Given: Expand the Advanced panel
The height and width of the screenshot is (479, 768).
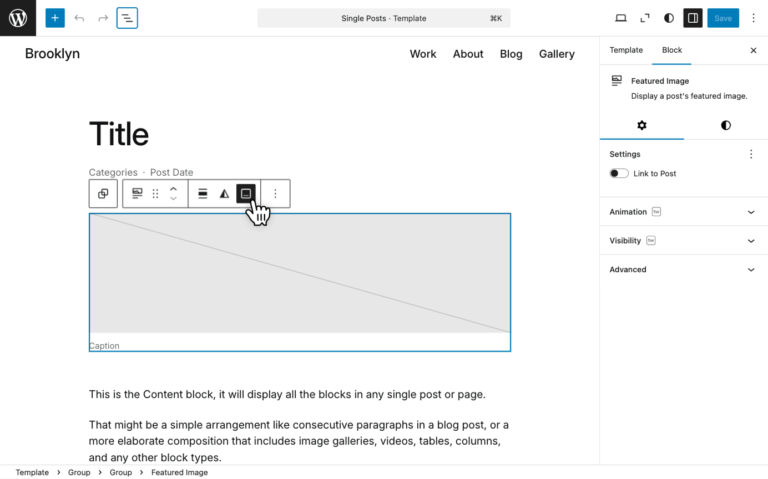Looking at the screenshot, I should coord(684,269).
